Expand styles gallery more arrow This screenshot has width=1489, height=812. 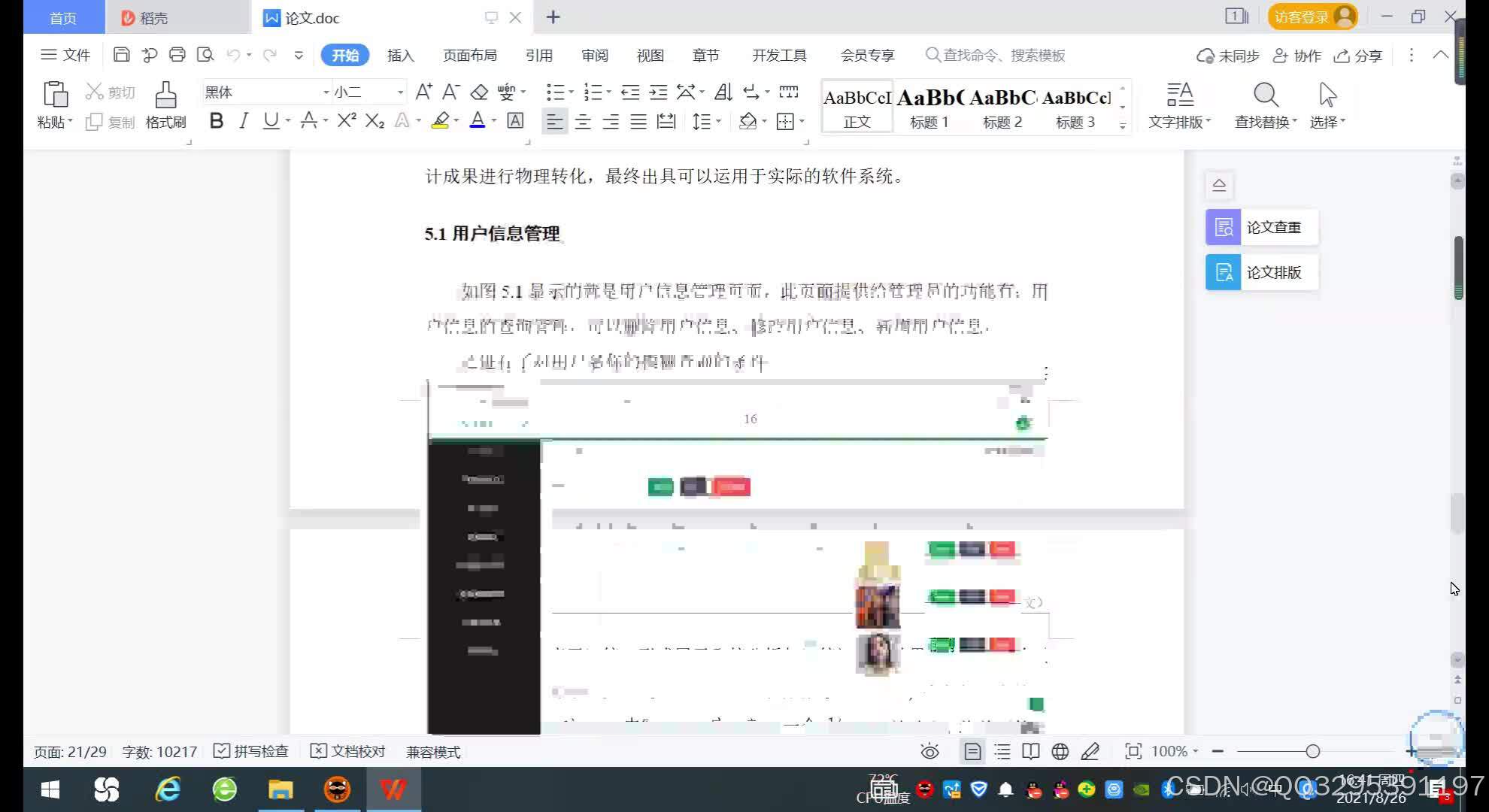pos(1123,126)
